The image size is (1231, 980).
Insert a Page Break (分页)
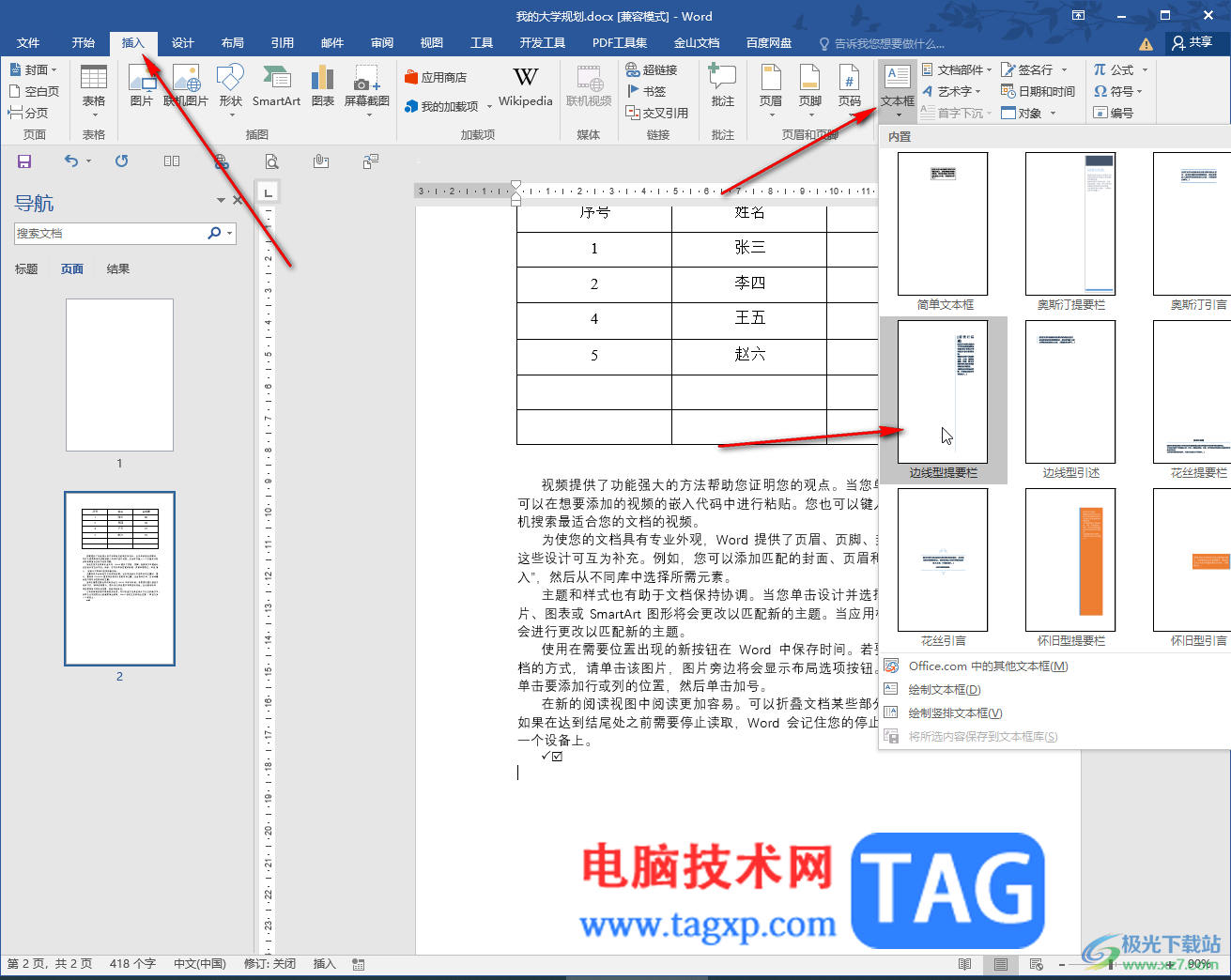28,113
